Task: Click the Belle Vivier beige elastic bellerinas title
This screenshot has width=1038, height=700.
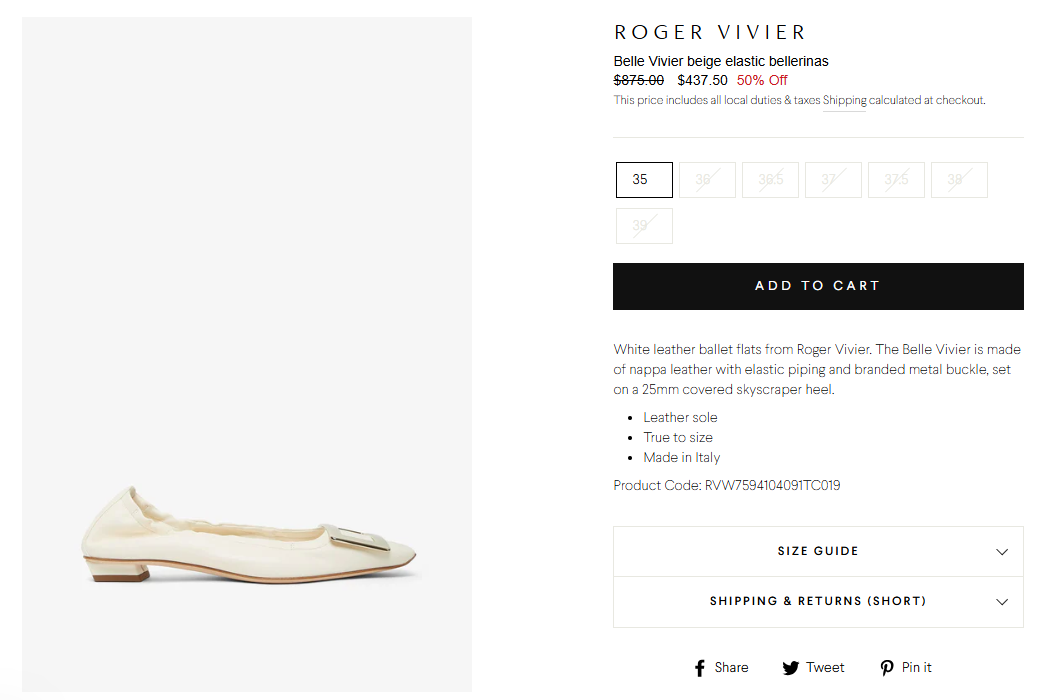Action: (x=720, y=61)
